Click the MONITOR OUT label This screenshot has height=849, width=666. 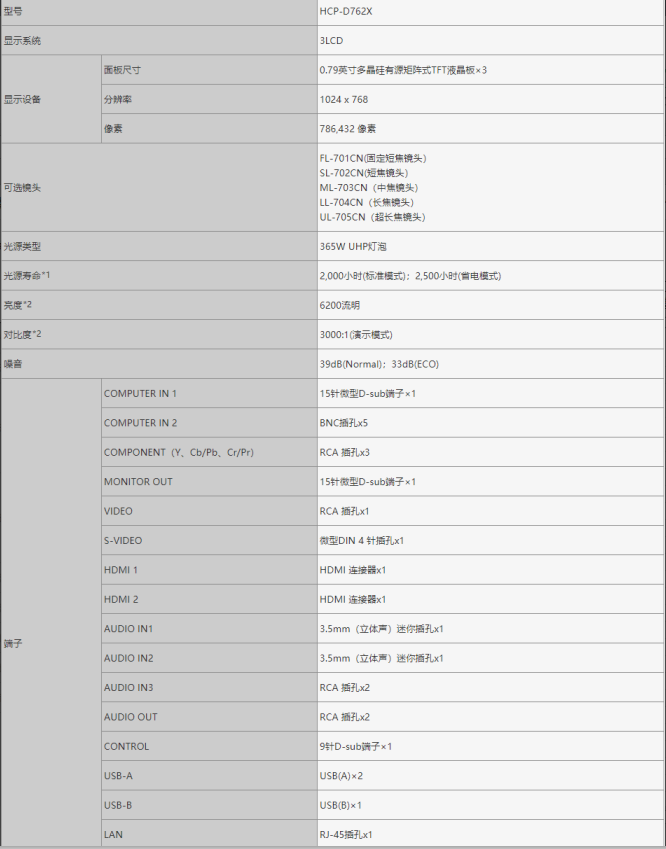(138, 482)
